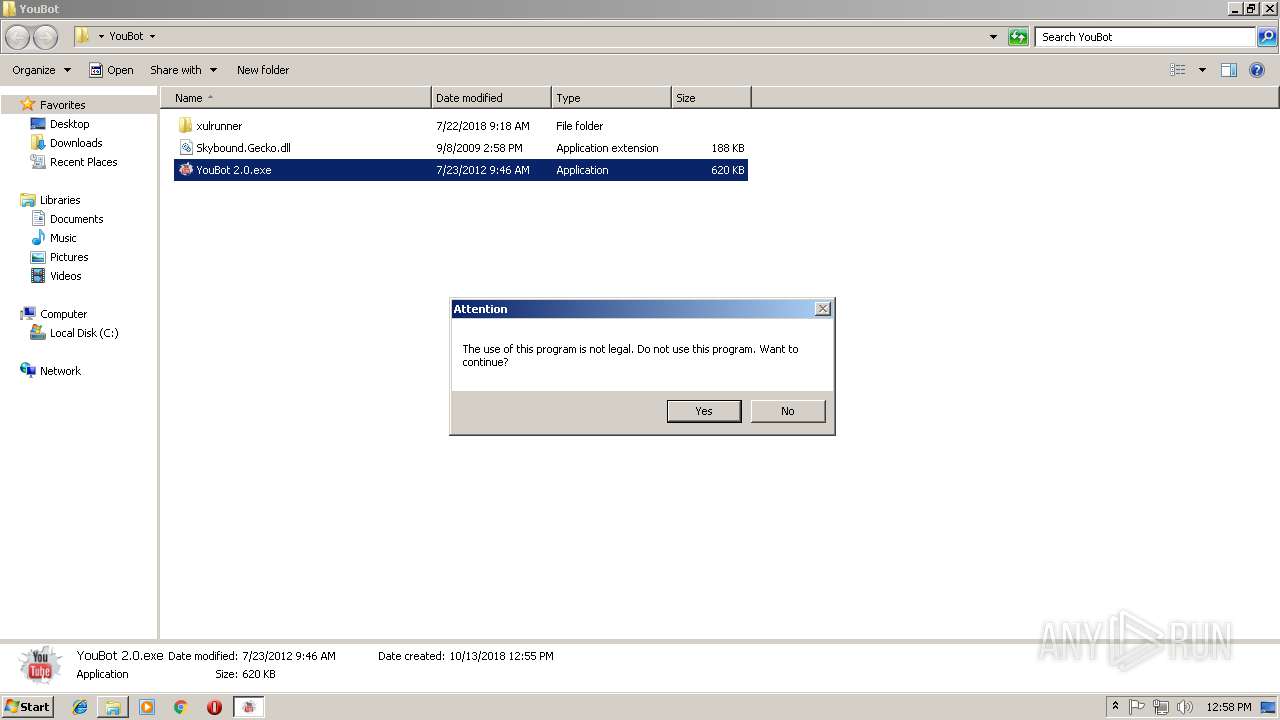Click the YouTube thumbnail in details pane
1280x720 pixels.
click(x=40, y=665)
